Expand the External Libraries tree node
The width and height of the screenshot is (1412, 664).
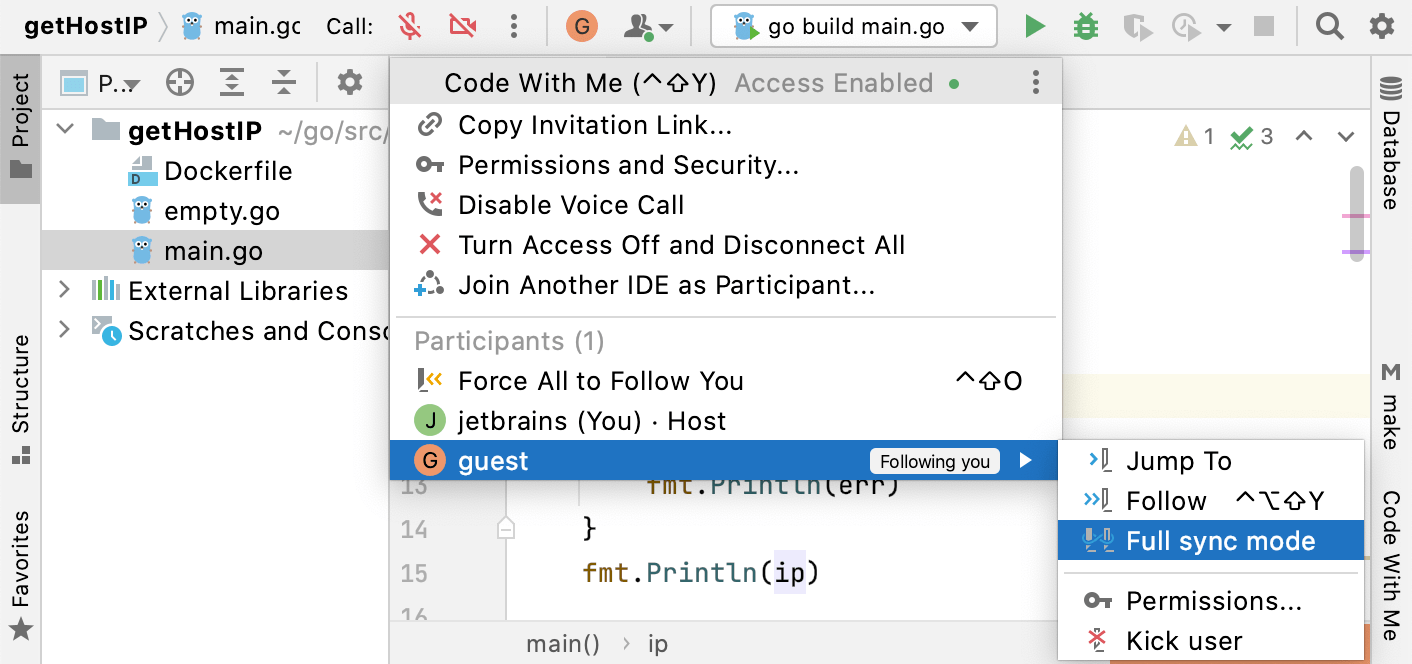click(65, 290)
